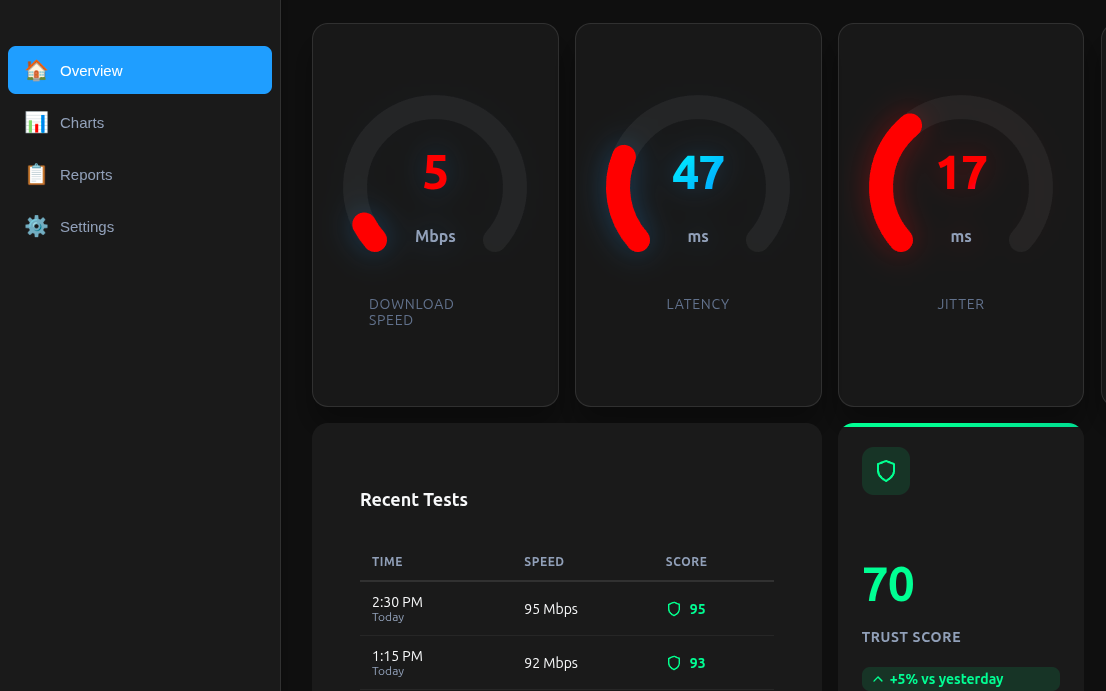The height and width of the screenshot is (691, 1106).
Task: Click the DOWNLOAD SPEED label
Action: (411, 312)
